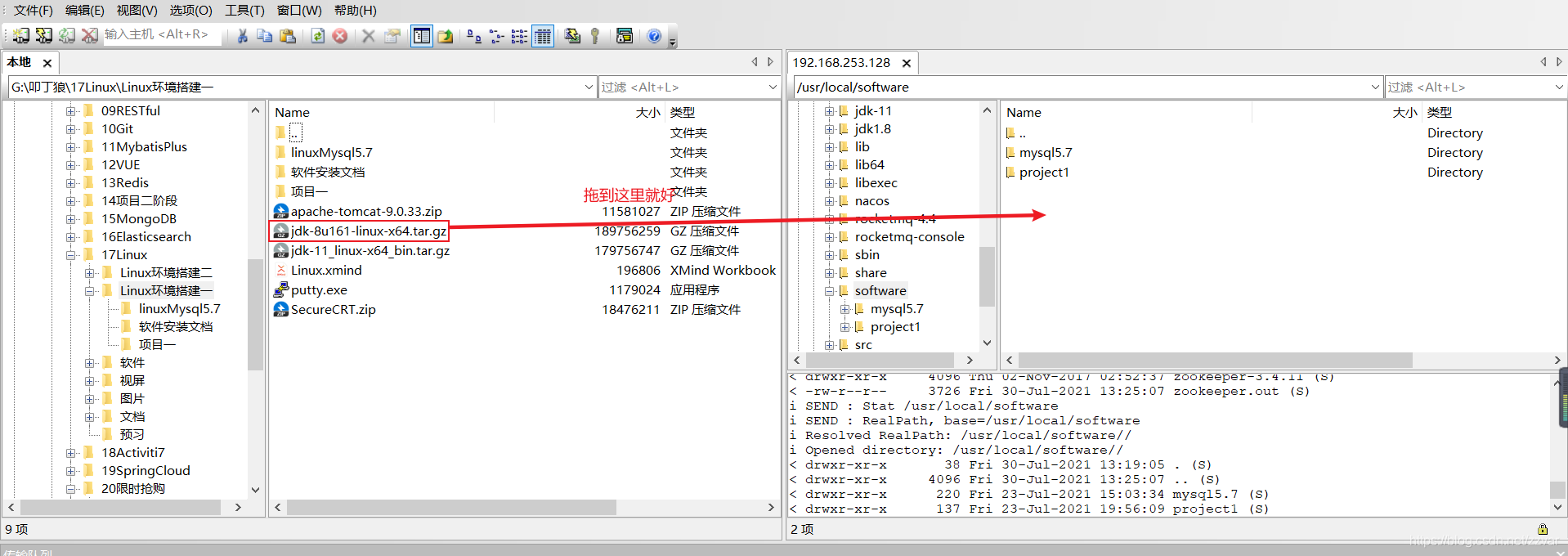Switch to small icons view
Screen dimensions: 1568x556
point(496,36)
